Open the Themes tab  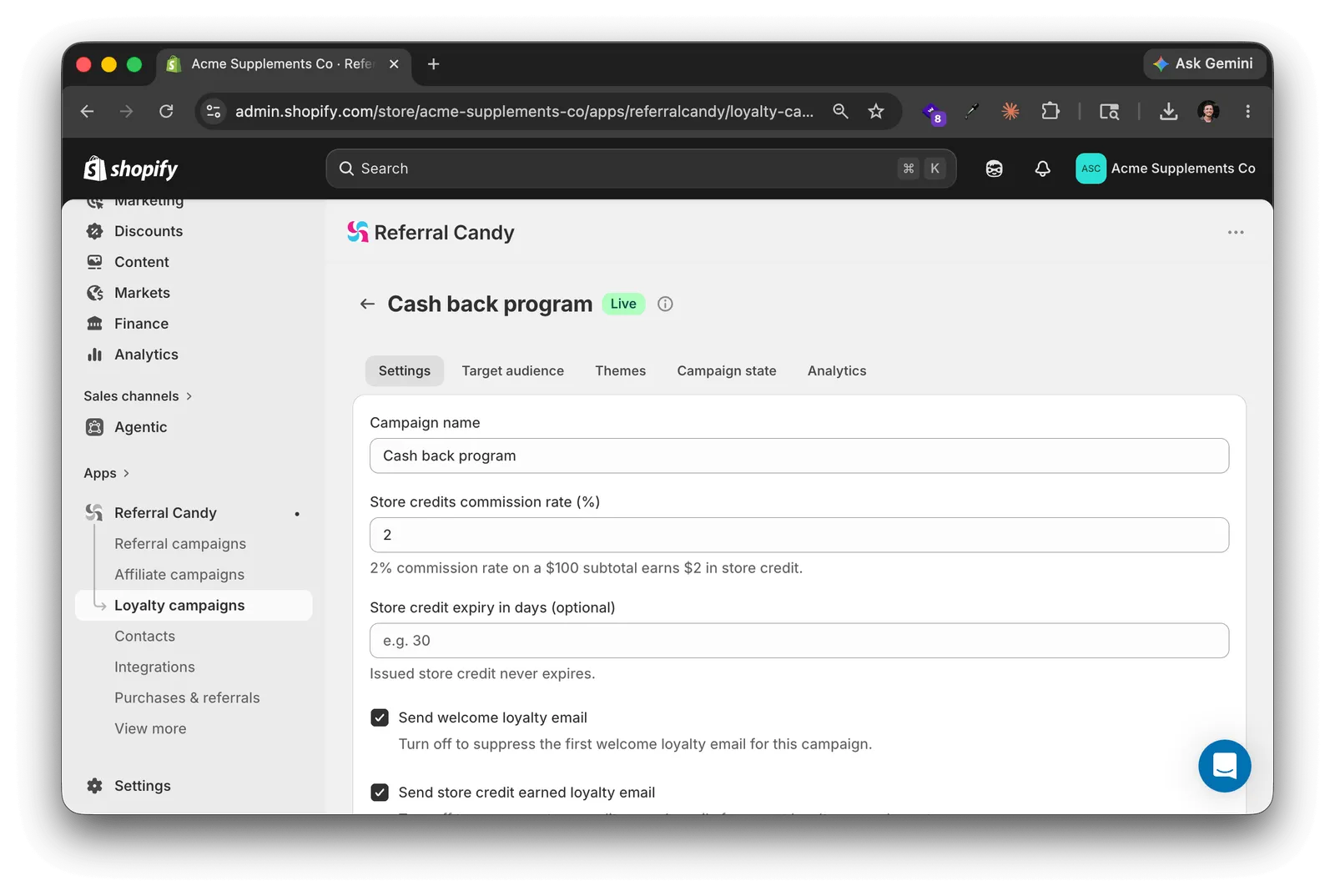(620, 370)
